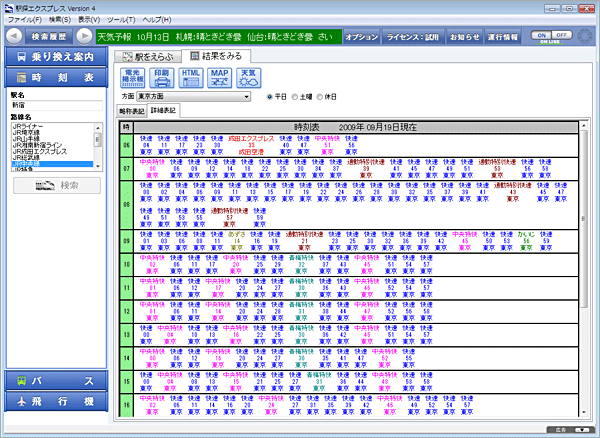Viewport: 600px width, 438px height.
Task: Open the オプション options menu
Action: tap(362, 36)
